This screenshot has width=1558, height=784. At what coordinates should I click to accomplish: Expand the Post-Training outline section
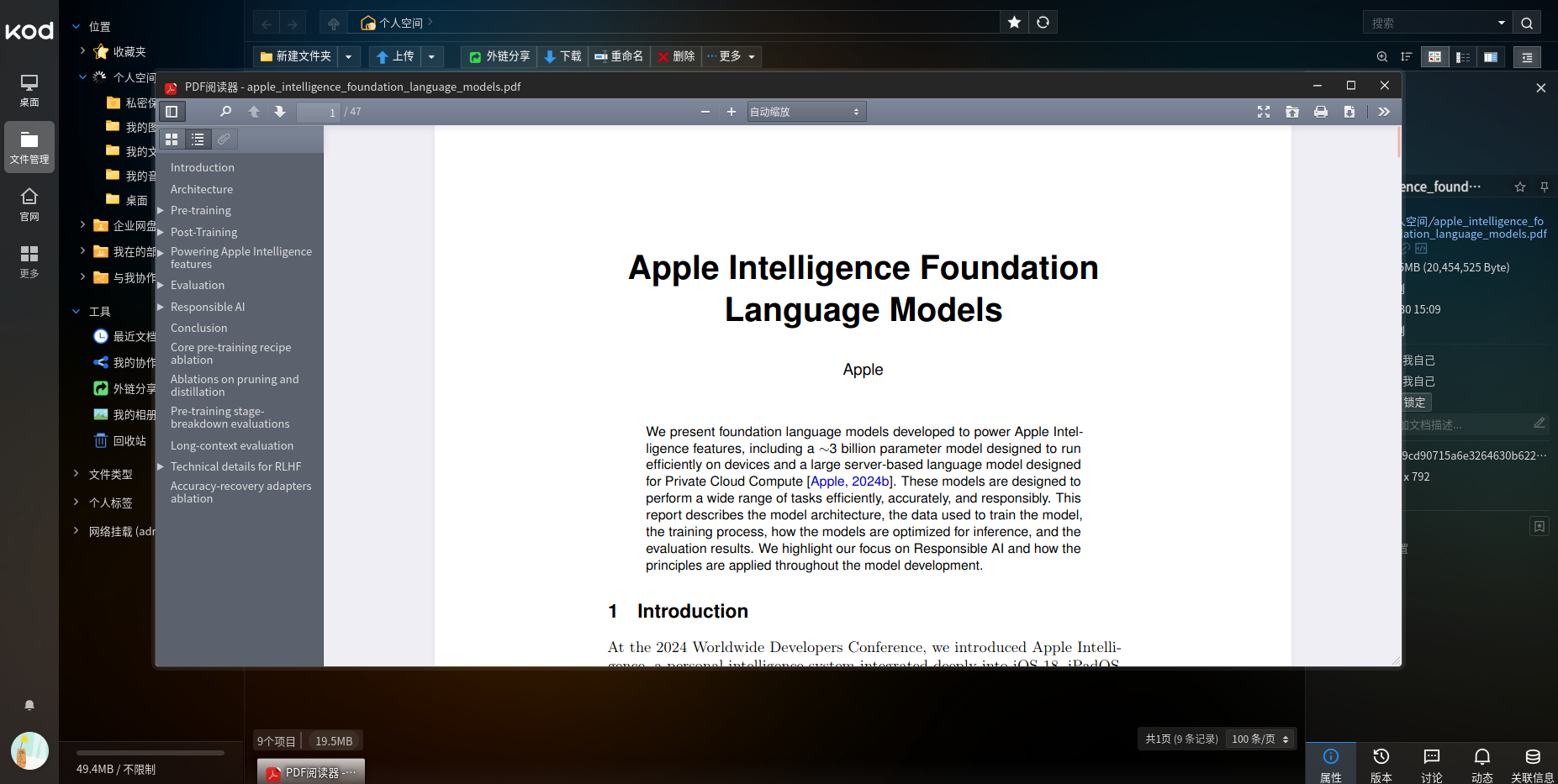[x=161, y=233]
